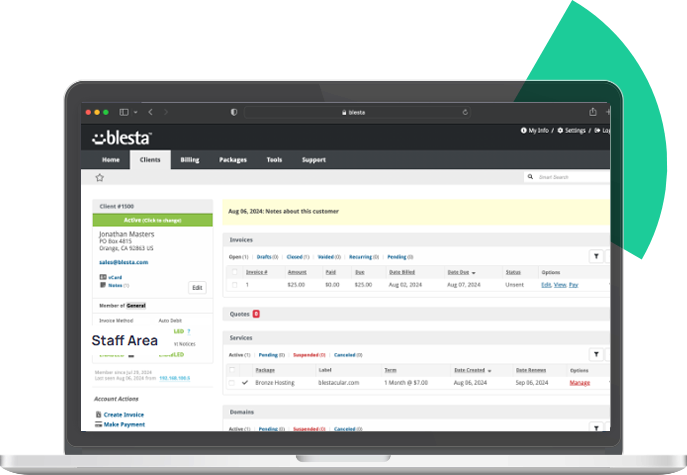Click the Manage link for Bronze Hosting

(x=580, y=383)
